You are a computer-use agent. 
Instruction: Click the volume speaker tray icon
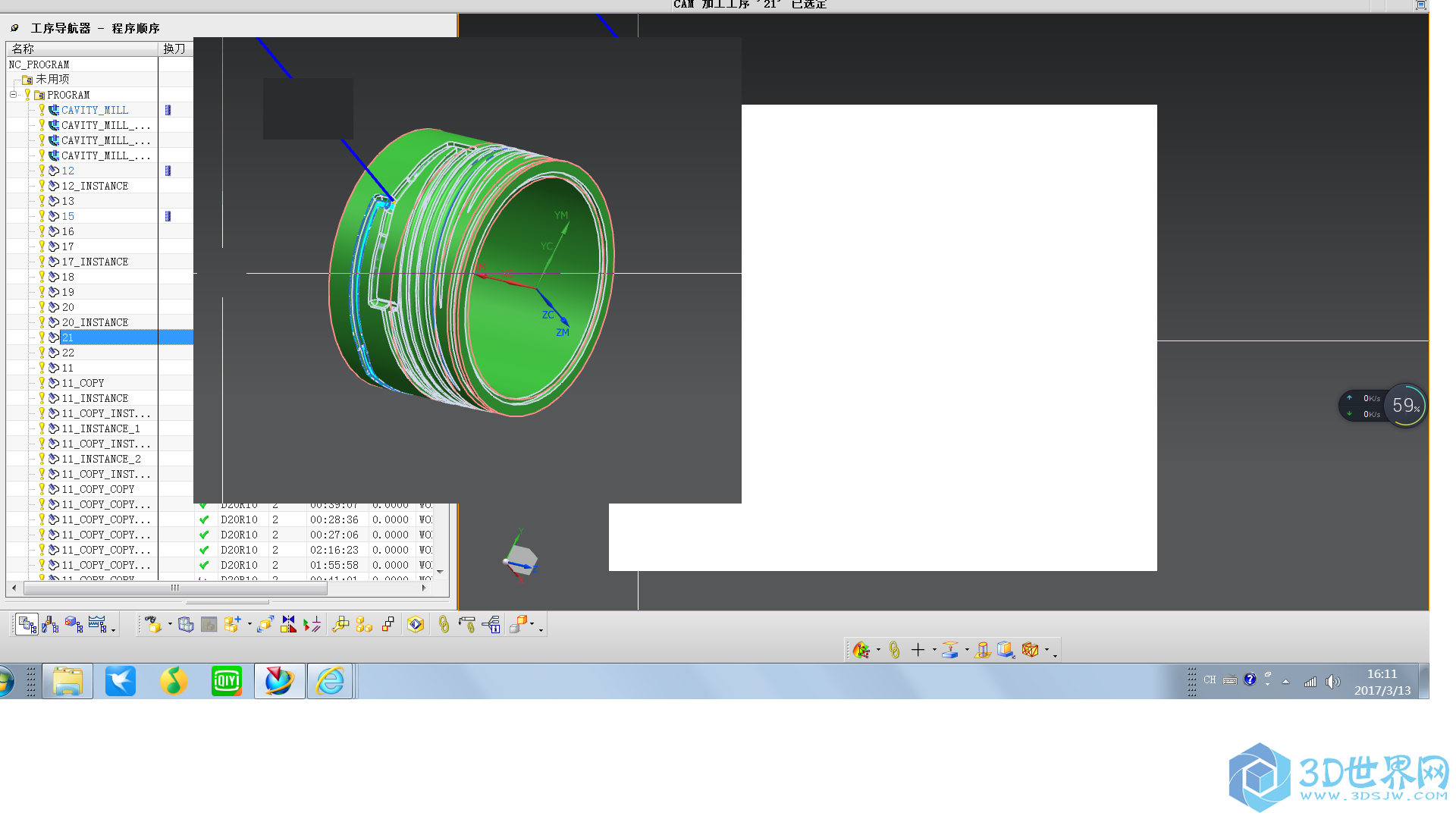pyautogui.click(x=1332, y=682)
